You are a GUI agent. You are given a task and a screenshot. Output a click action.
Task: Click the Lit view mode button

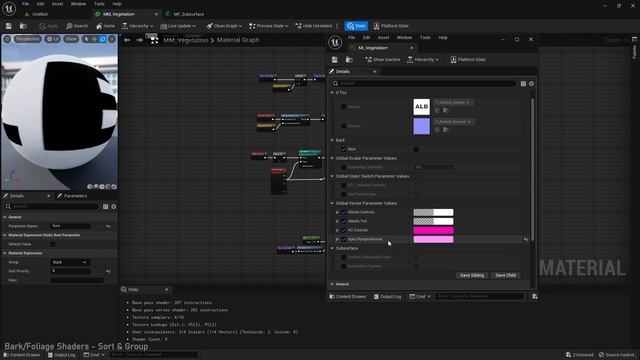coord(53,39)
